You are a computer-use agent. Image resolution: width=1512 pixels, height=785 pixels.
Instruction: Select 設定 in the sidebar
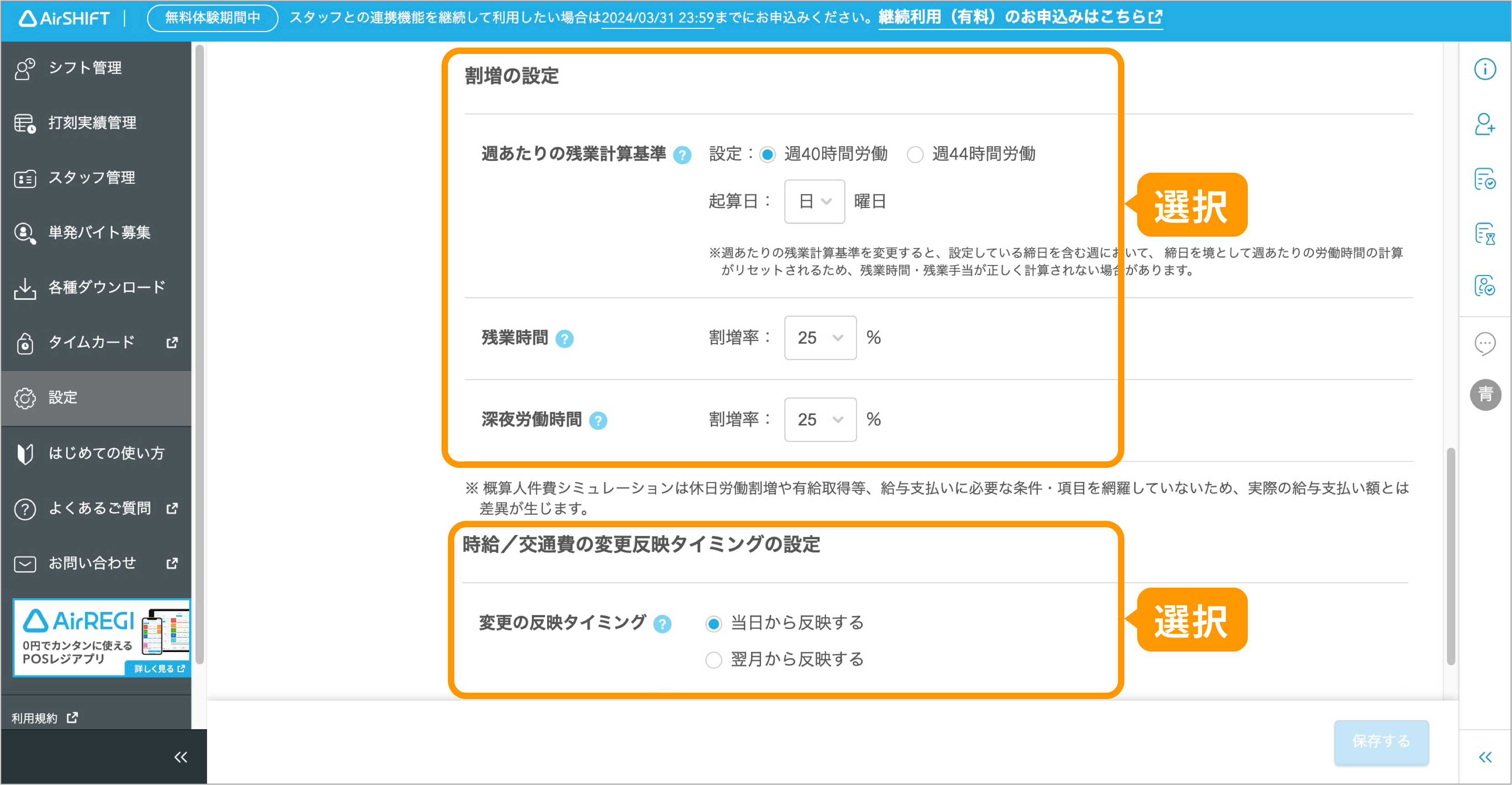96,398
